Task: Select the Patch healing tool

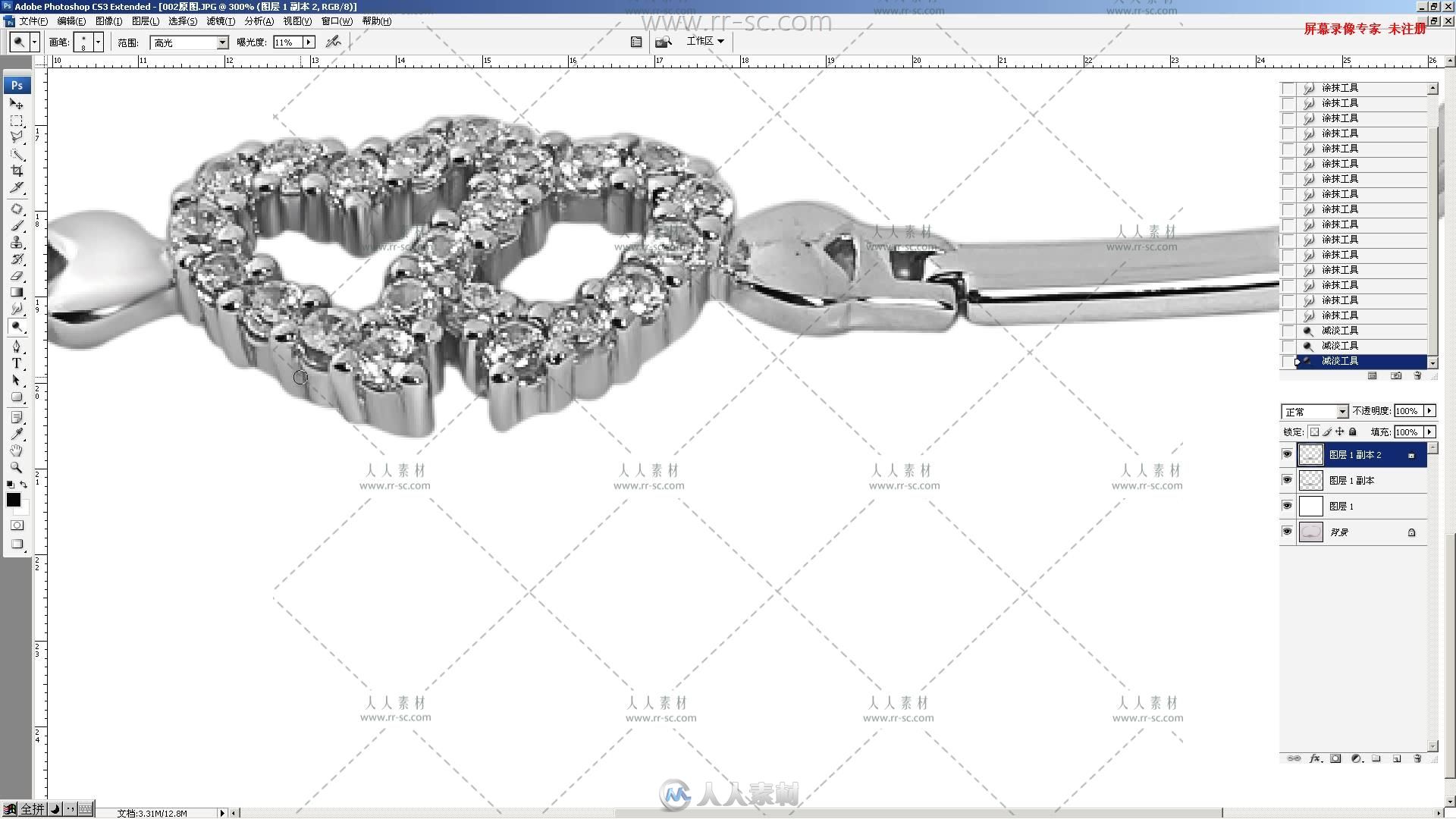Action: point(17,209)
